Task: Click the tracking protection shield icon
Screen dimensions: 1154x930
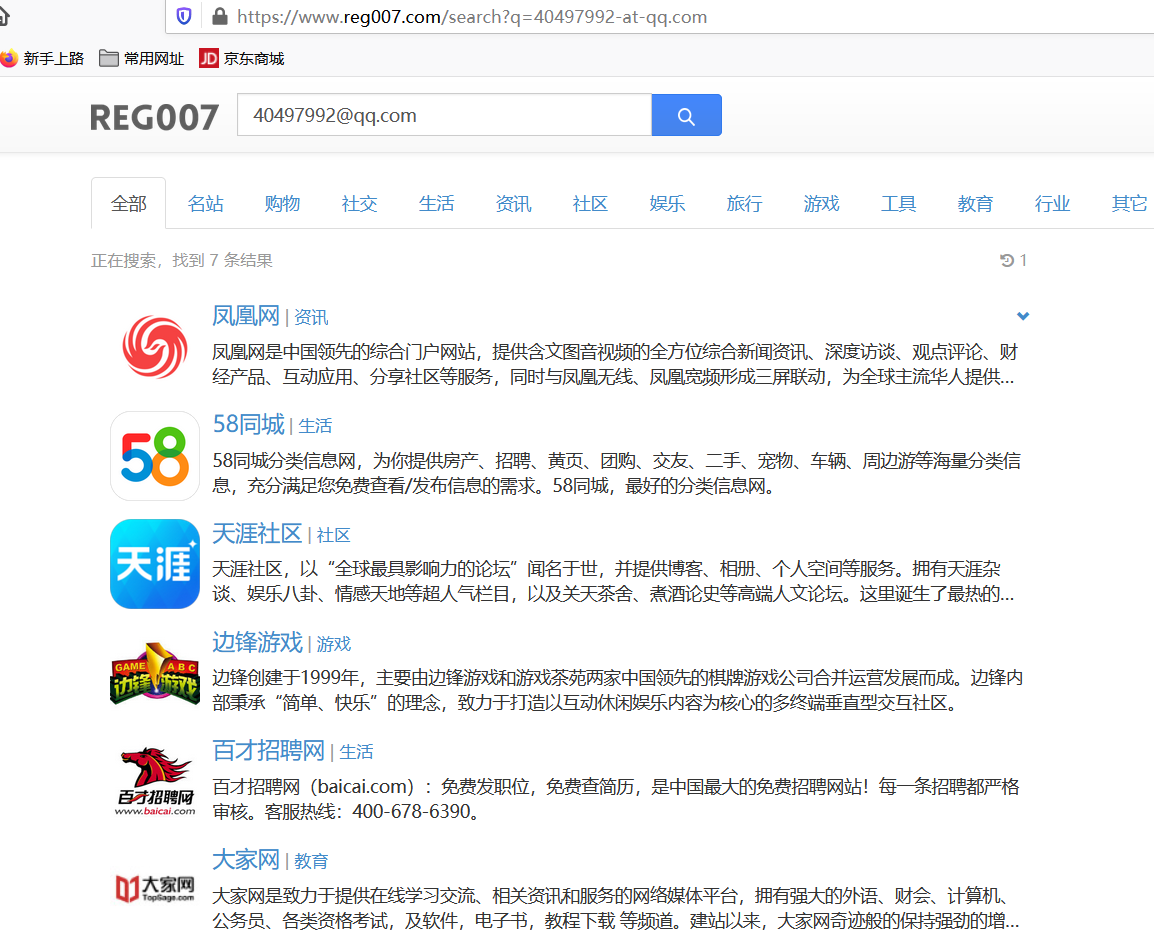Action: pyautogui.click(x=184, y=16)
